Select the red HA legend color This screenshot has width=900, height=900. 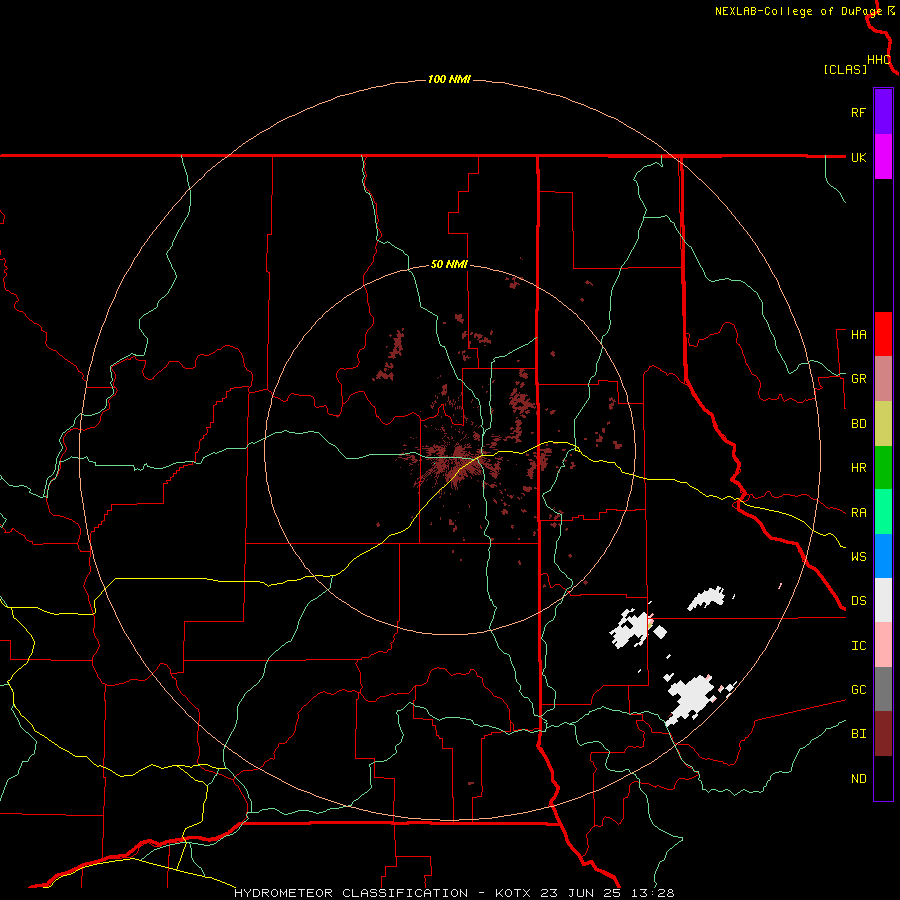pyautogui.click(x=883, y=334)
